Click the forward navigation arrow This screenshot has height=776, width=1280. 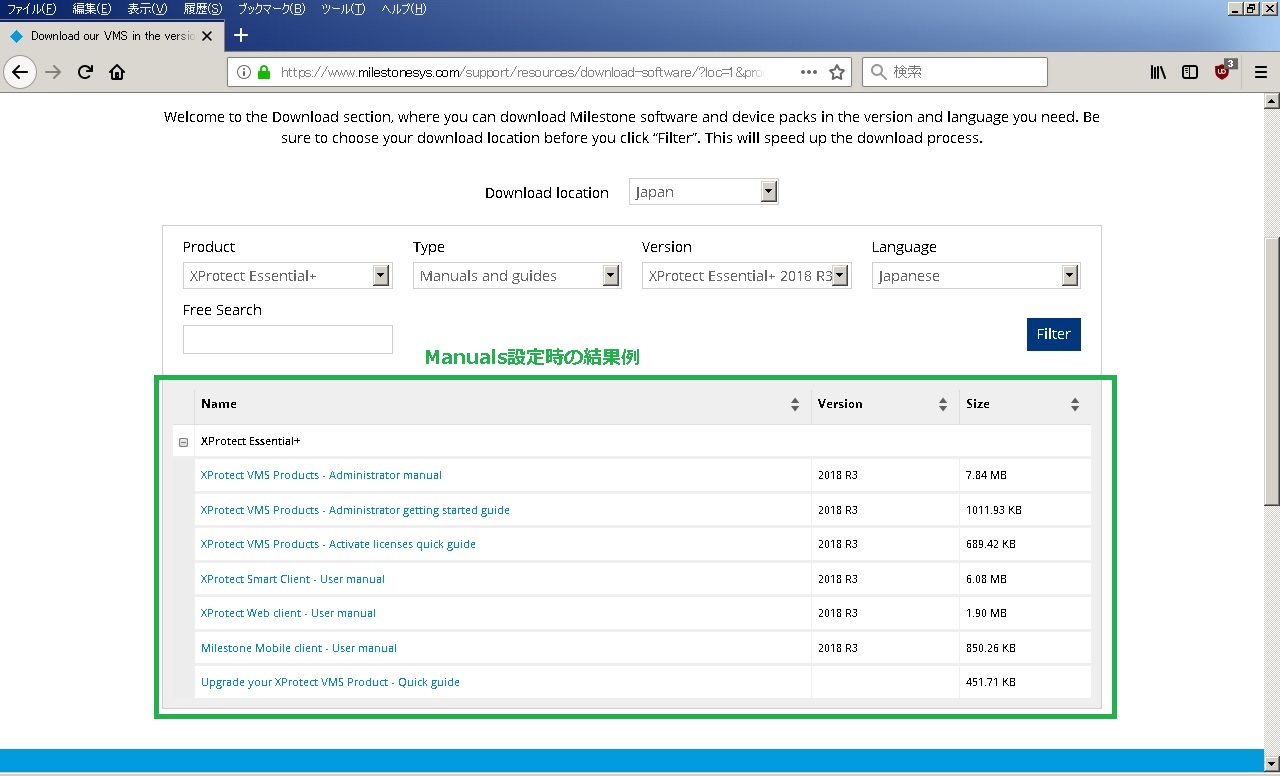pyautogui.click(x=53, y=72)
